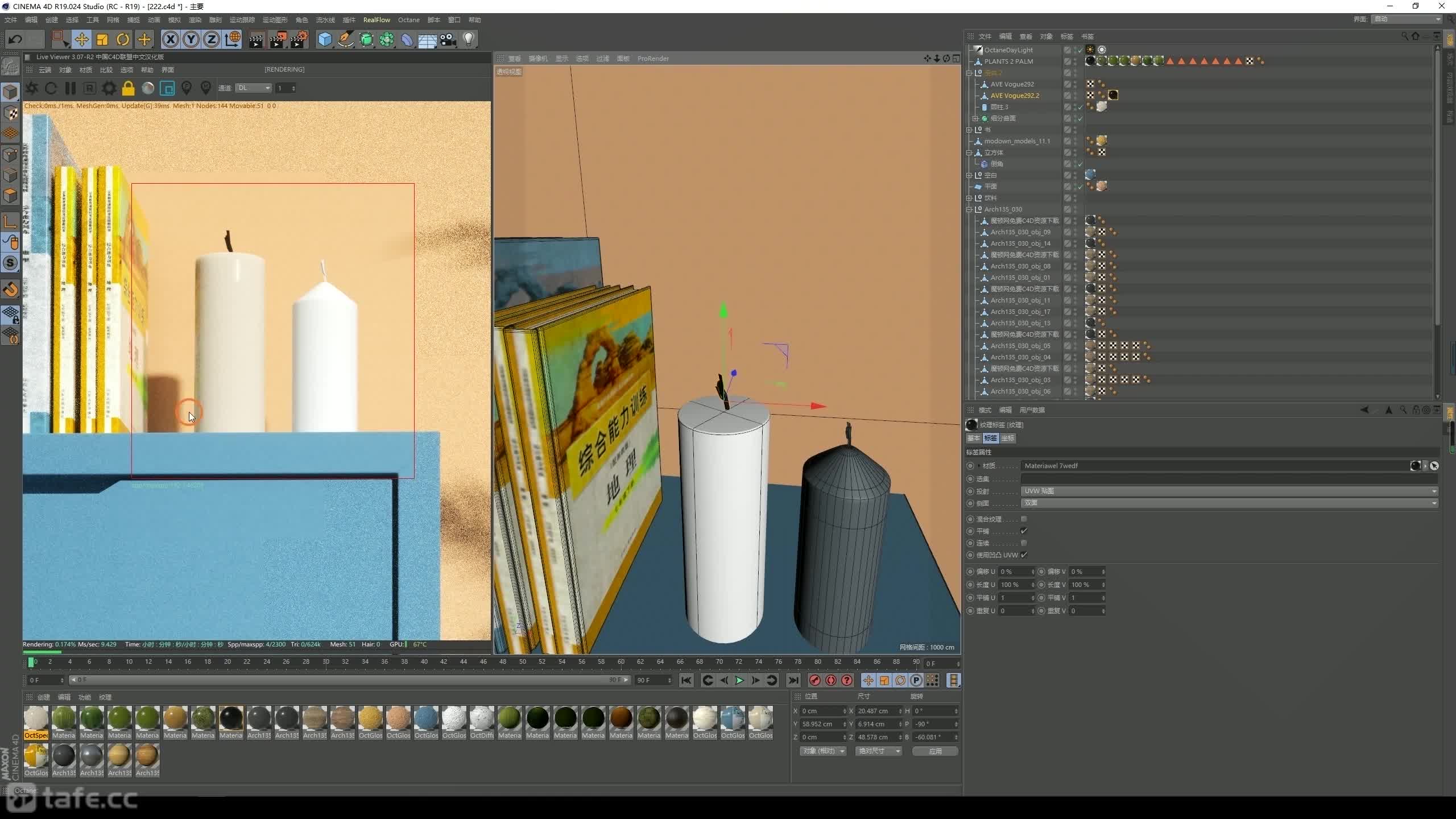Open the Octane settings gear icon
The image size is (1456, 819).
(x=109, y=88)
